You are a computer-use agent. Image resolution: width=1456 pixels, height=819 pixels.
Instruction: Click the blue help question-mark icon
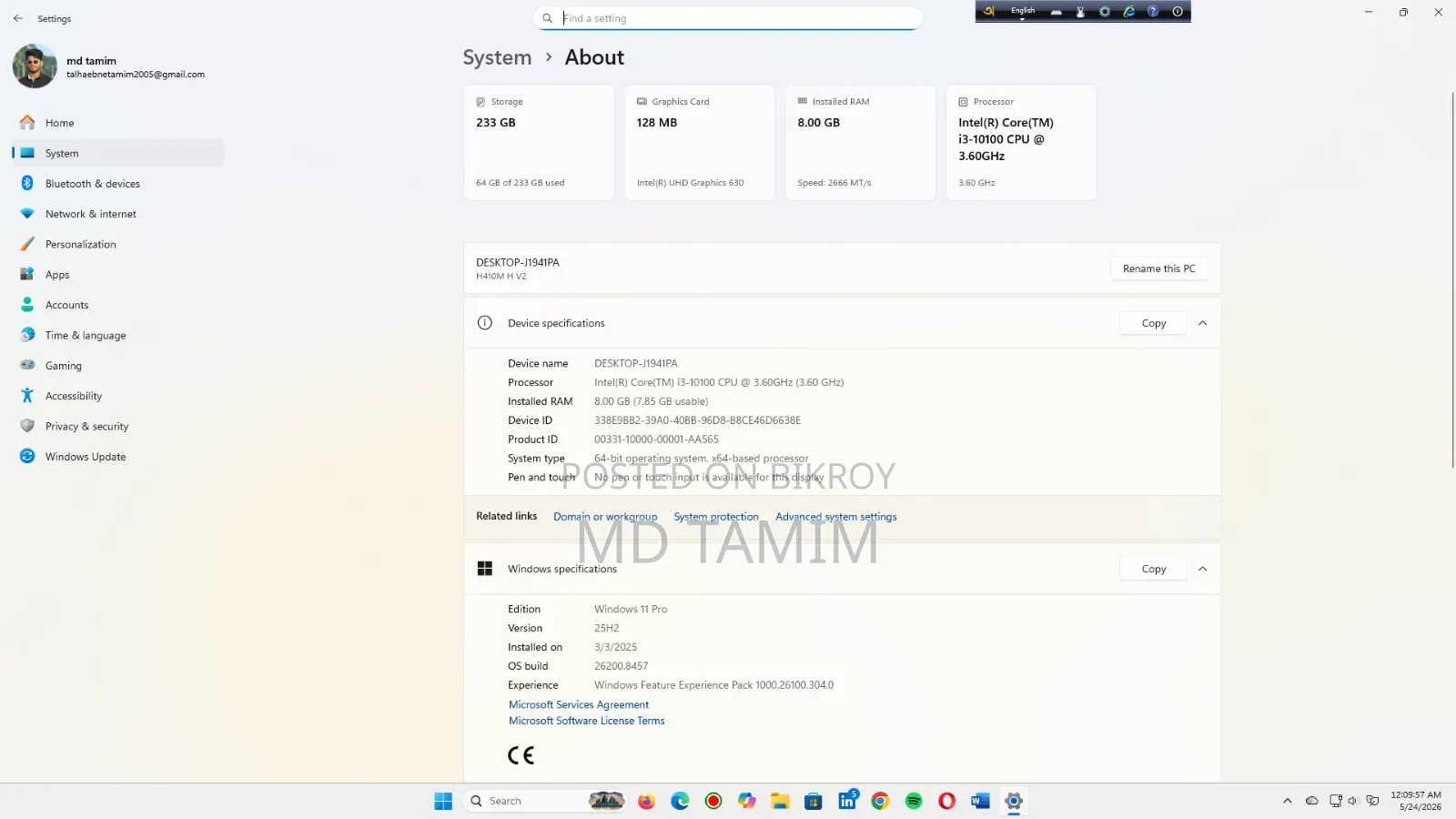pyautogui.click(x=1153, y=12)
